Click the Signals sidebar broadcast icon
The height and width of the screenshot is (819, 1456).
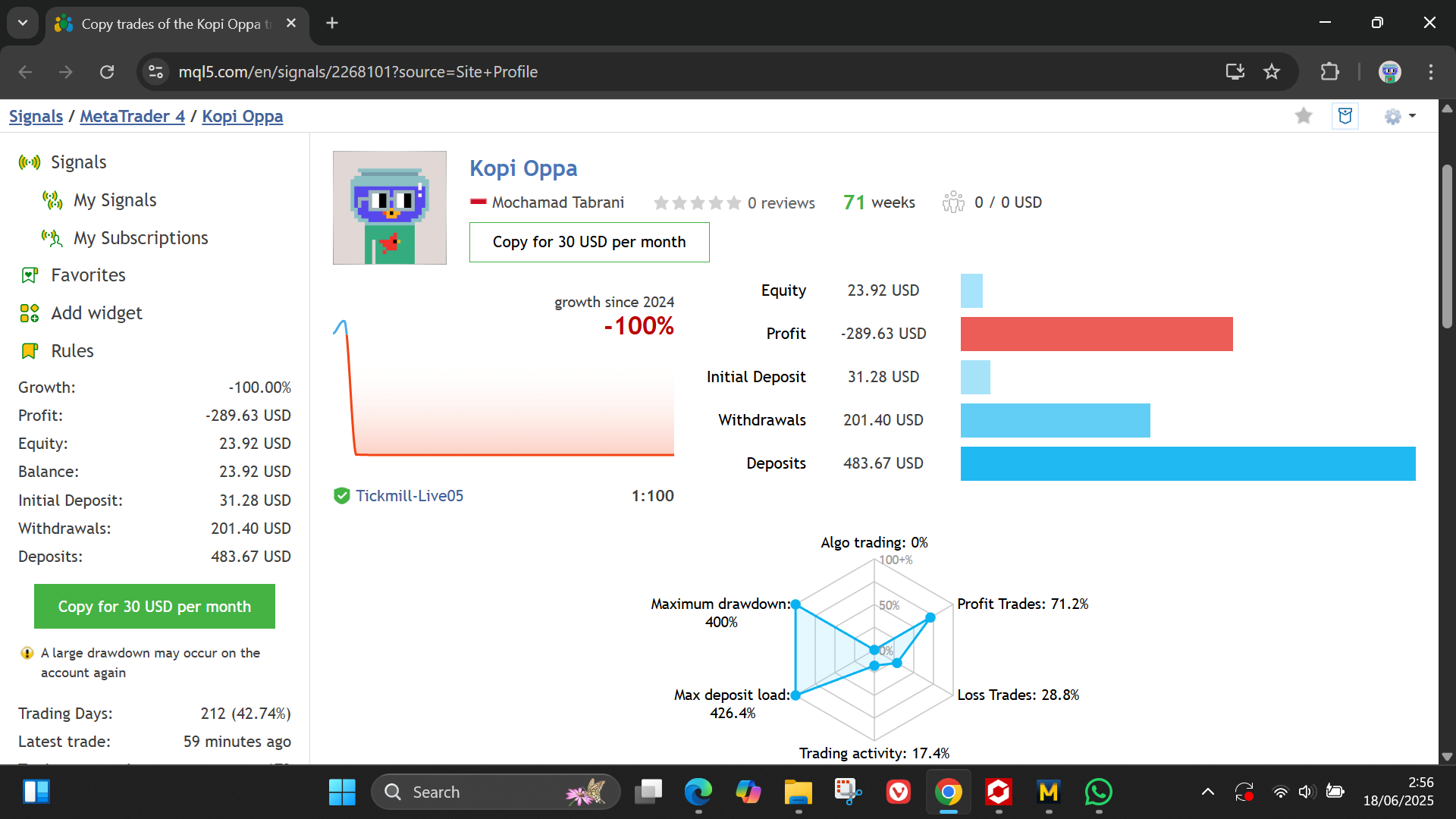tap(30, 162)
